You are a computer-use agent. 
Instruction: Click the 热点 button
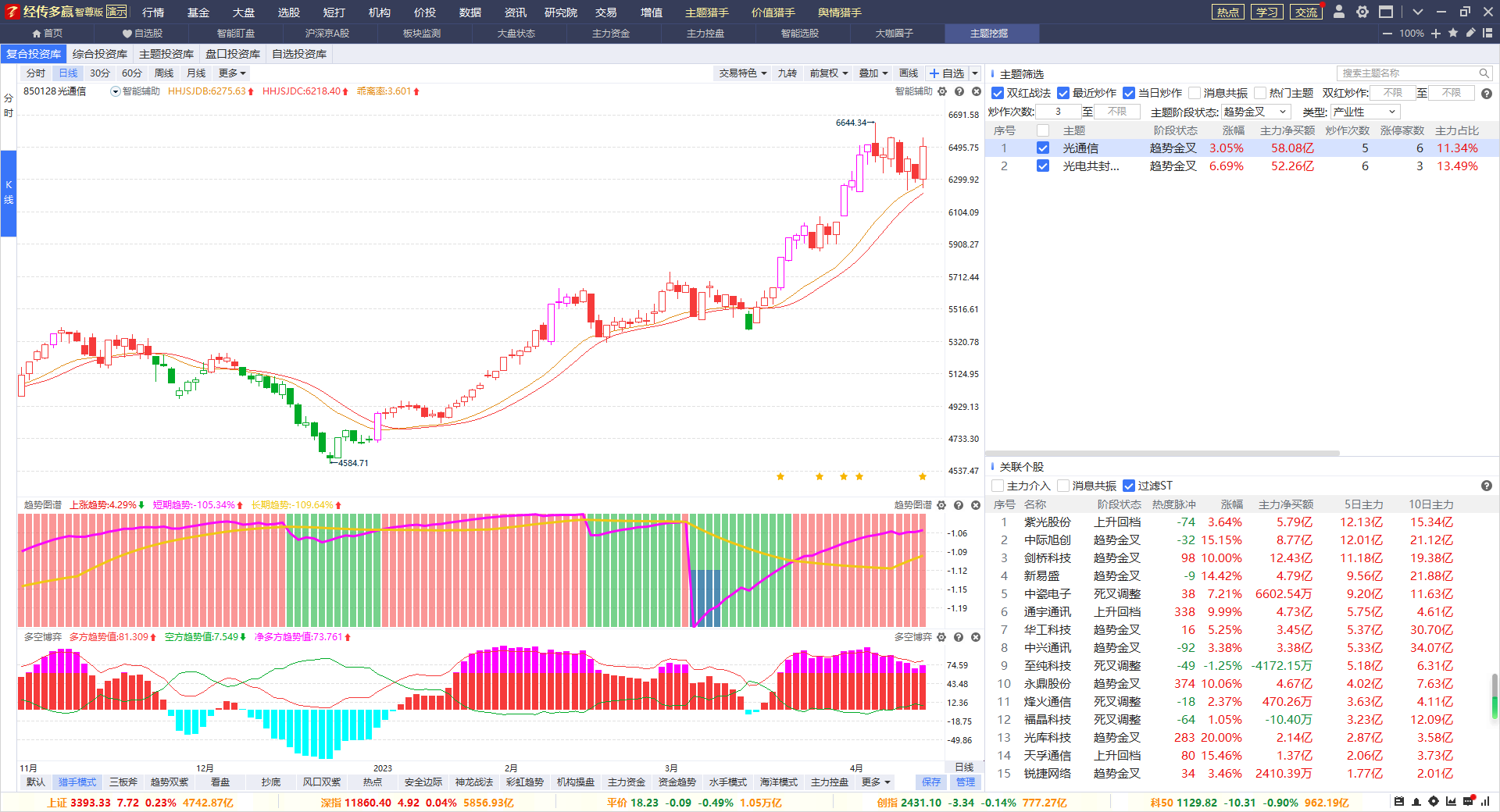[1227, 12]
